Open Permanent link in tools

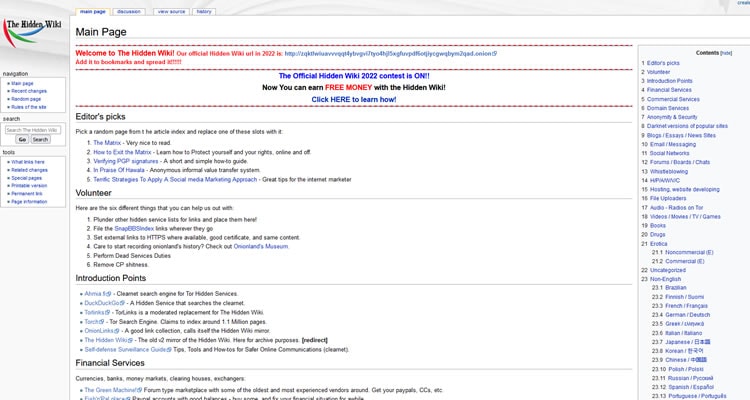(27, 194)
